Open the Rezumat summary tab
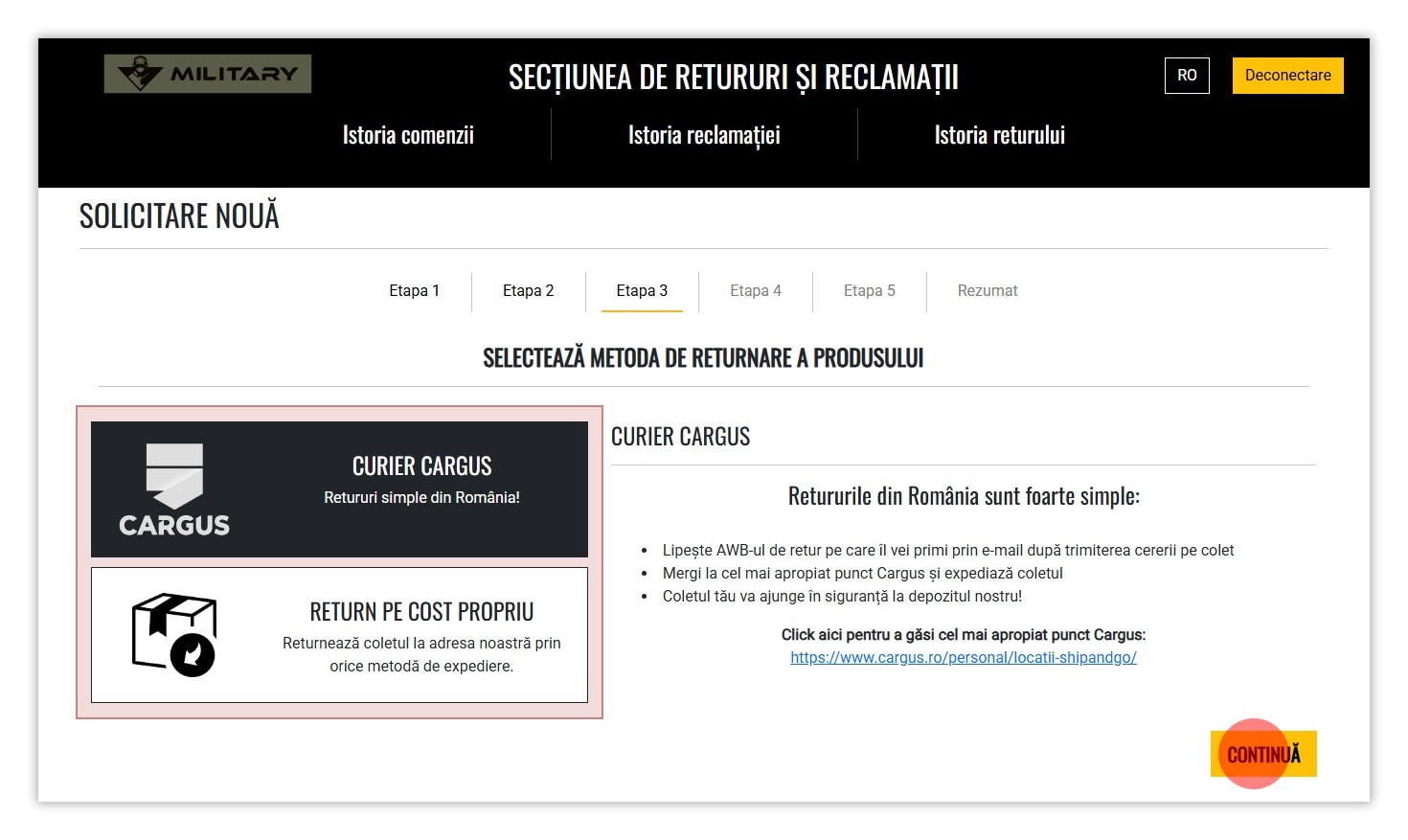The width and height of the screenshot is (1408, 840). tap(988, 291)
